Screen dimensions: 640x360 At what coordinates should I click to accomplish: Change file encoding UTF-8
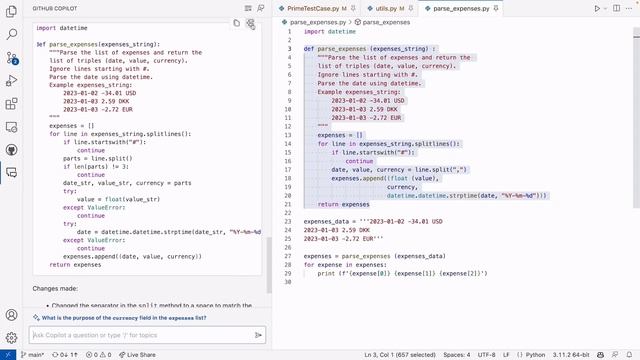pyautogui.click(x=486, y=355)
